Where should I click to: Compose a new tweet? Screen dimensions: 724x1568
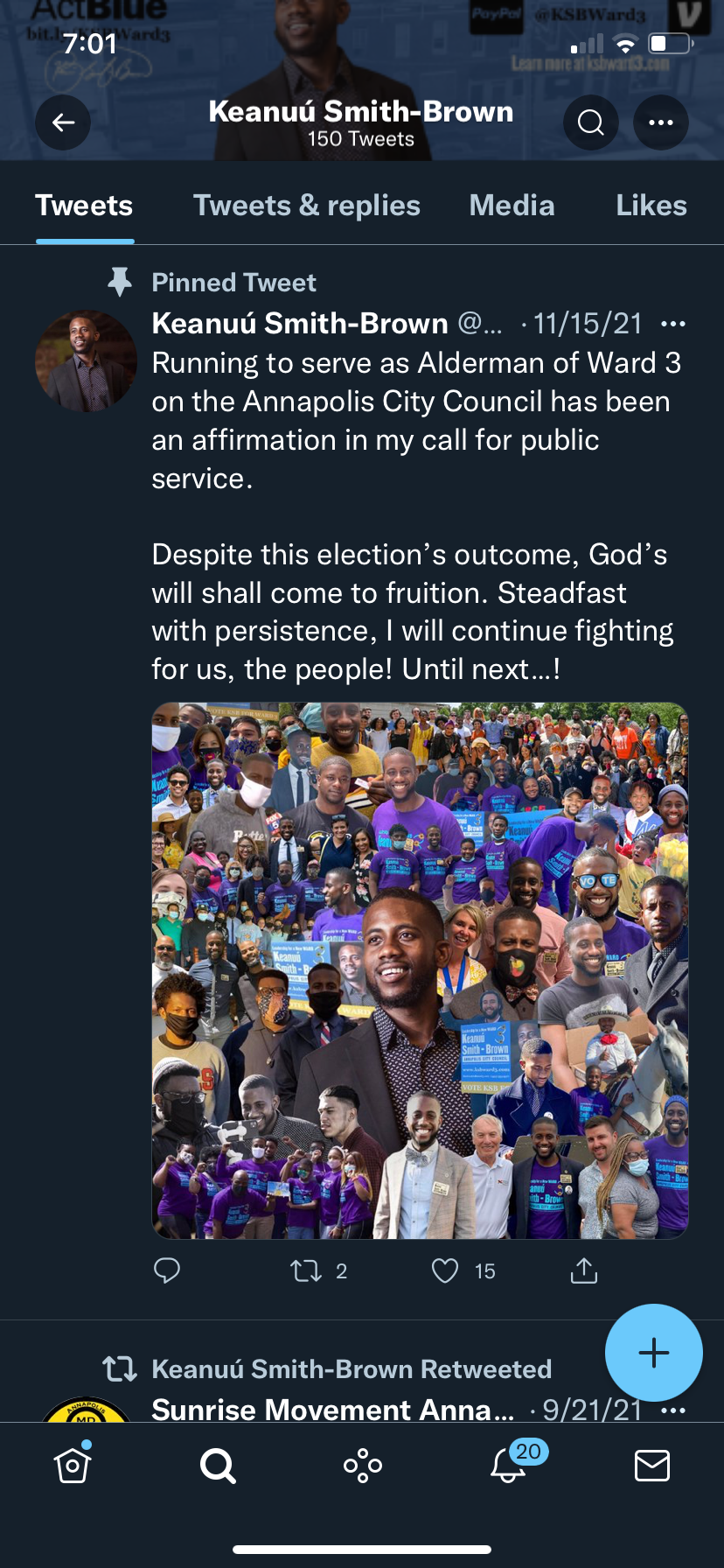pos(653,1353)
